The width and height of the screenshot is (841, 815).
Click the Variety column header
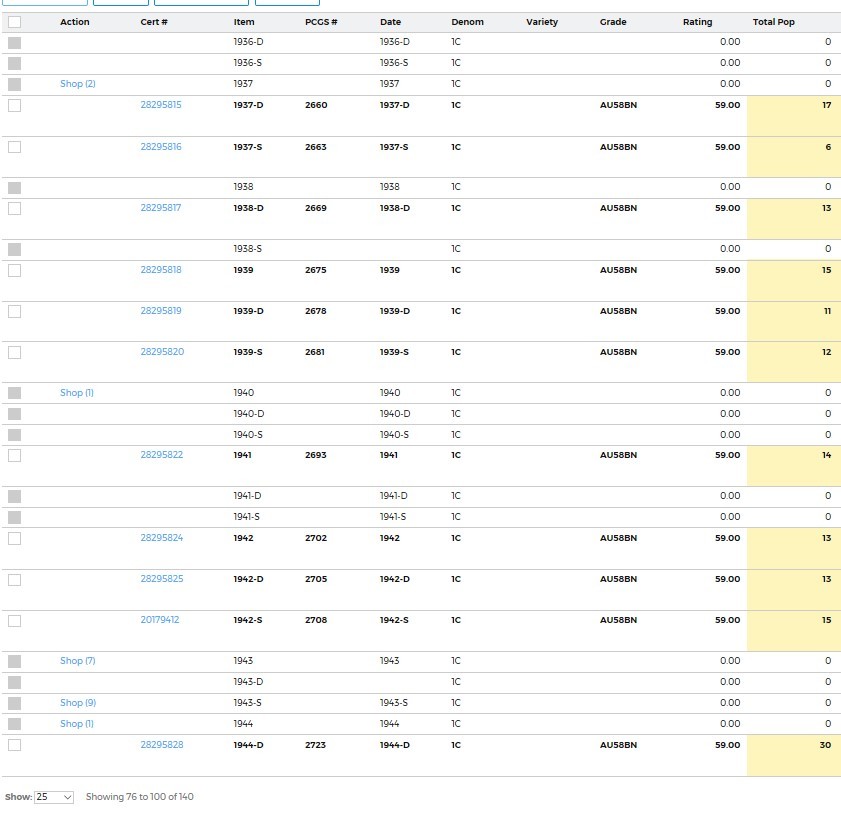542,22
